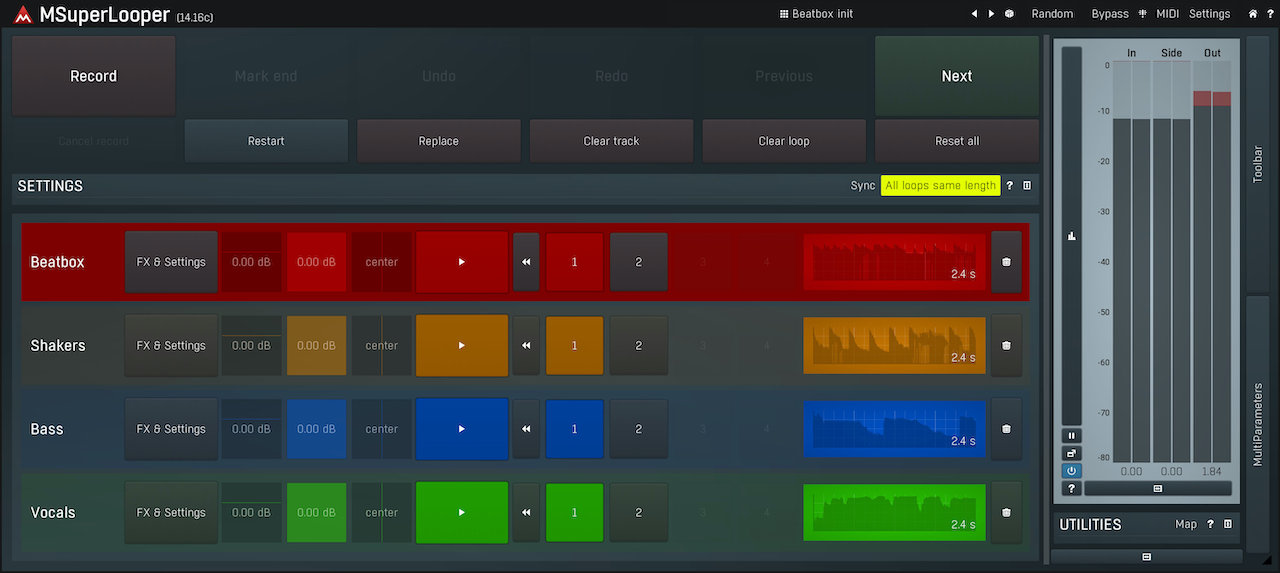The height and width of the screenshot is (573, 1280).
Task: Toggle the plugin Bypass
Action: tap(1110, 14)
